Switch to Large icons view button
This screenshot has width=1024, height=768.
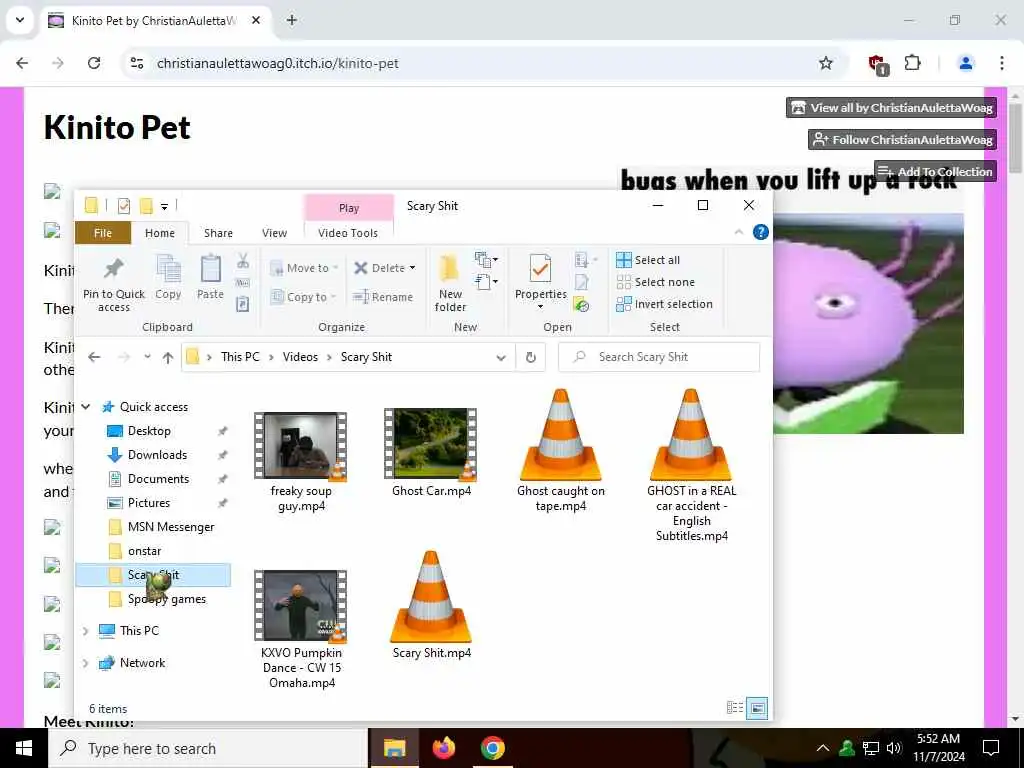point(757,707)
